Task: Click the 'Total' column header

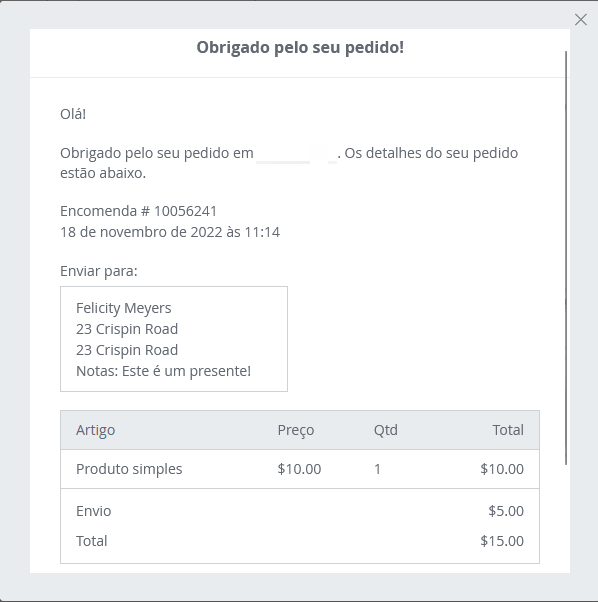Action: tap(508, 430)
